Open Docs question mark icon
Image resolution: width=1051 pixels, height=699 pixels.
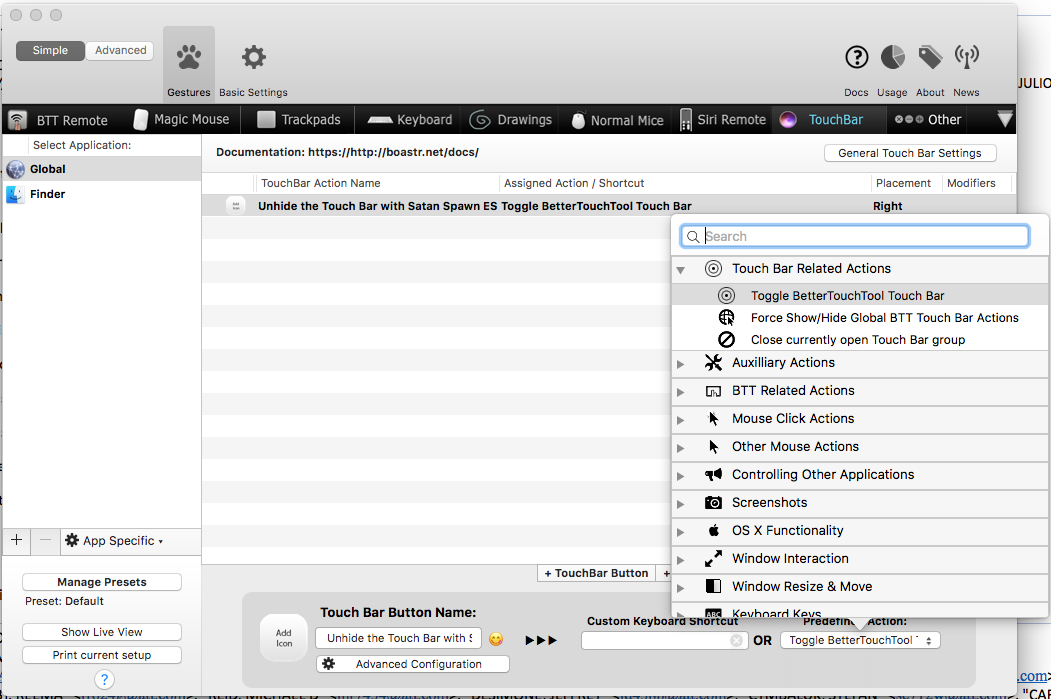coord(856,57)
